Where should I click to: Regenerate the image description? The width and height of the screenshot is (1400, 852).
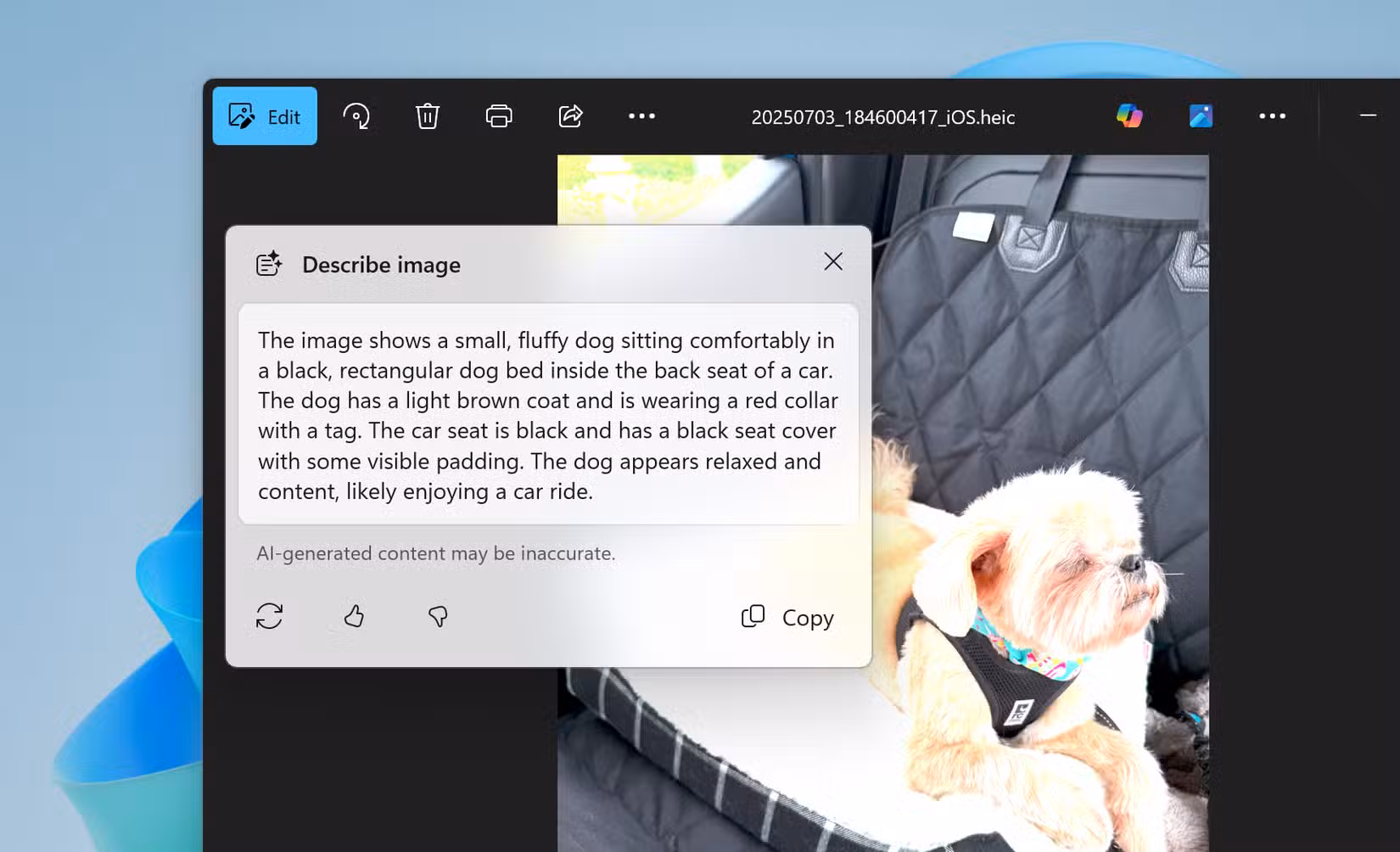click(x=269, y=616)
